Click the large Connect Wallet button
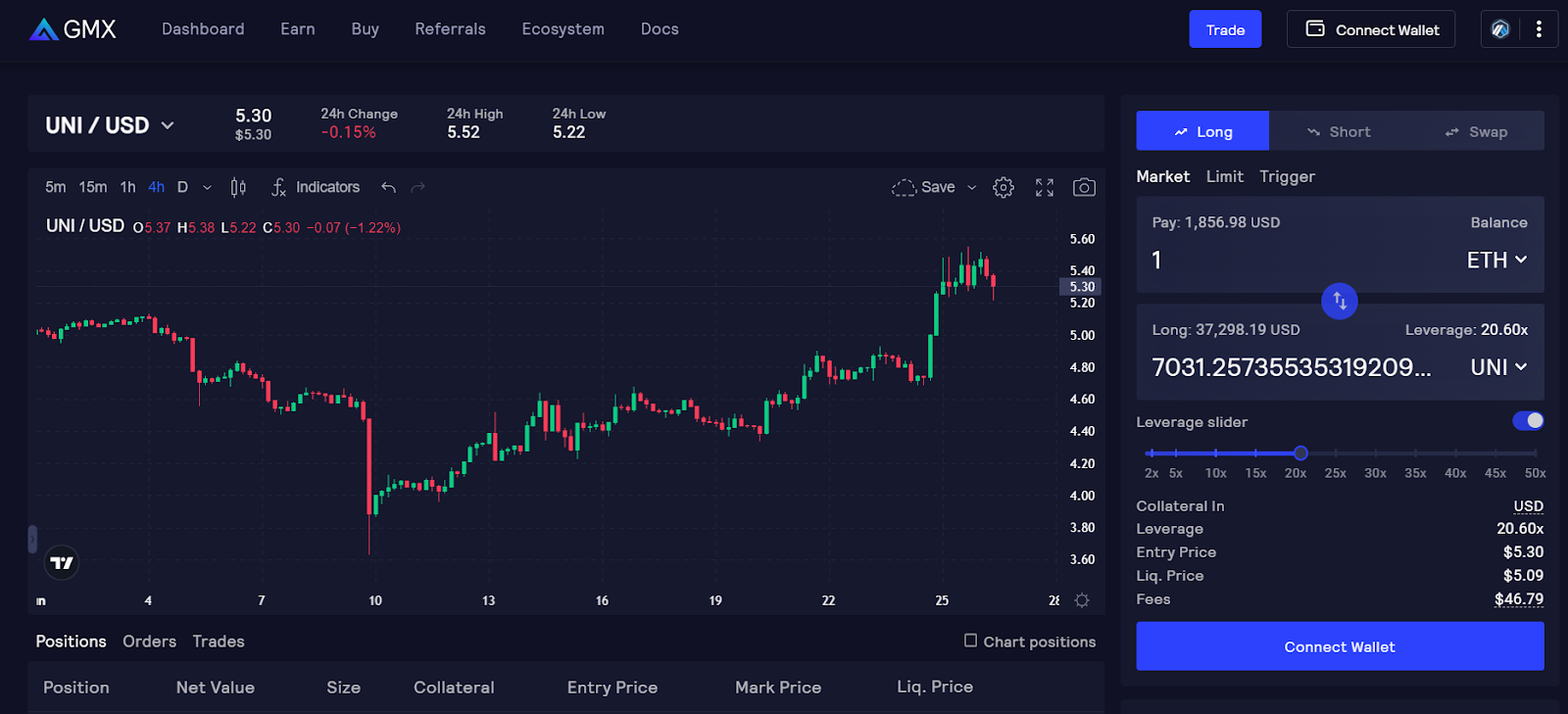The width and height of the screenshot is (1568, 714). click(x=1340, y=646)
